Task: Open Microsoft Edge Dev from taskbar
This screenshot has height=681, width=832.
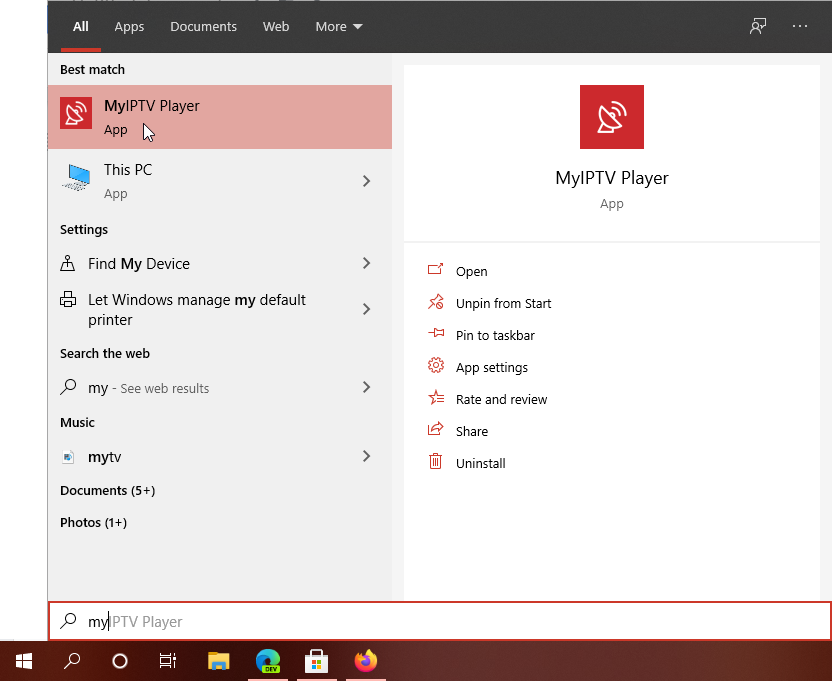Action: 268,661
